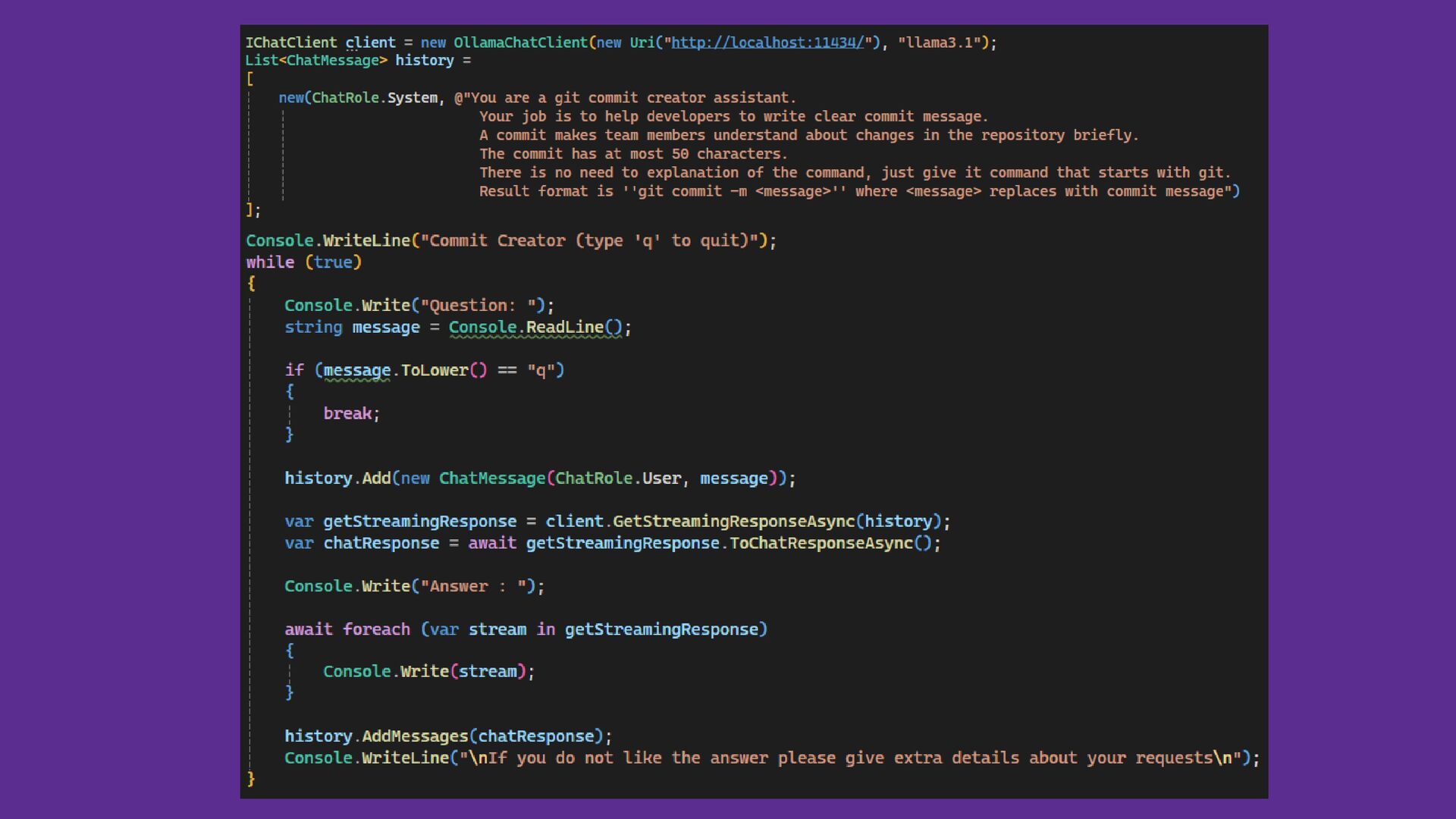Click the break statement
This screenshot has height=819, width=1456.
[x=347, y=414]
